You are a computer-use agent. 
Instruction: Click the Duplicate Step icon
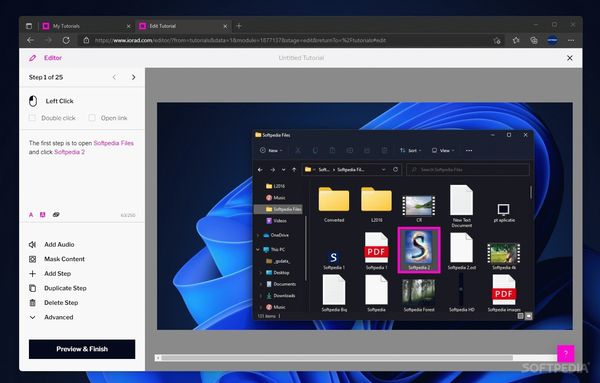(x=33, y=288)
